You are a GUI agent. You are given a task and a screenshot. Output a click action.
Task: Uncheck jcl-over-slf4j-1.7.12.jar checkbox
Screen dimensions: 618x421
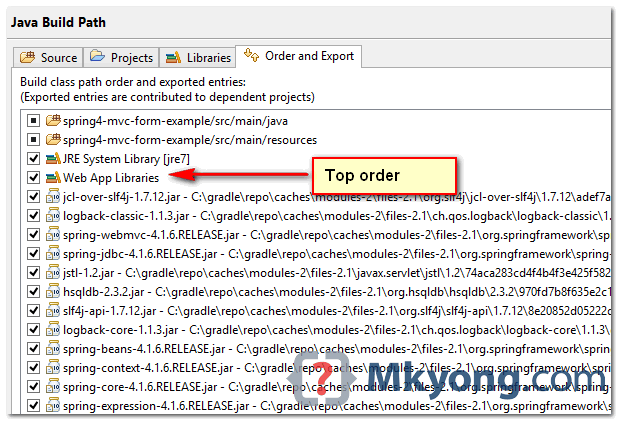point(34,196)
